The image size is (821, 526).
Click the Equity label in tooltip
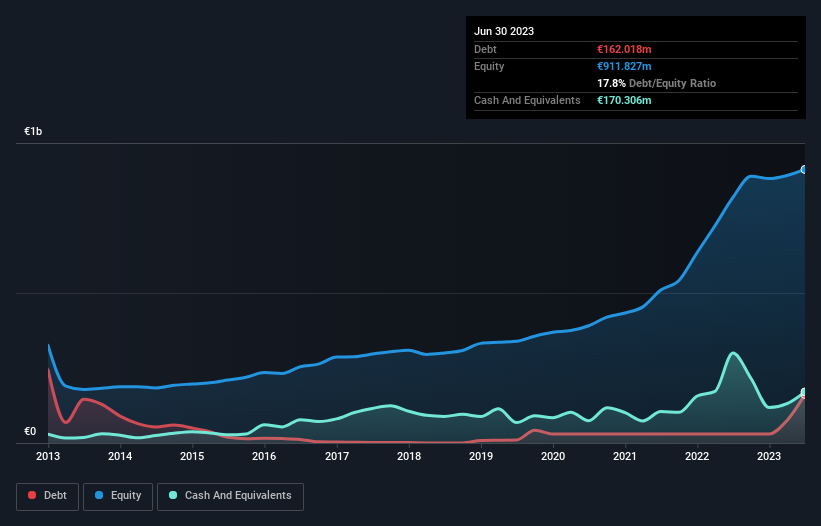click(489, 66)
